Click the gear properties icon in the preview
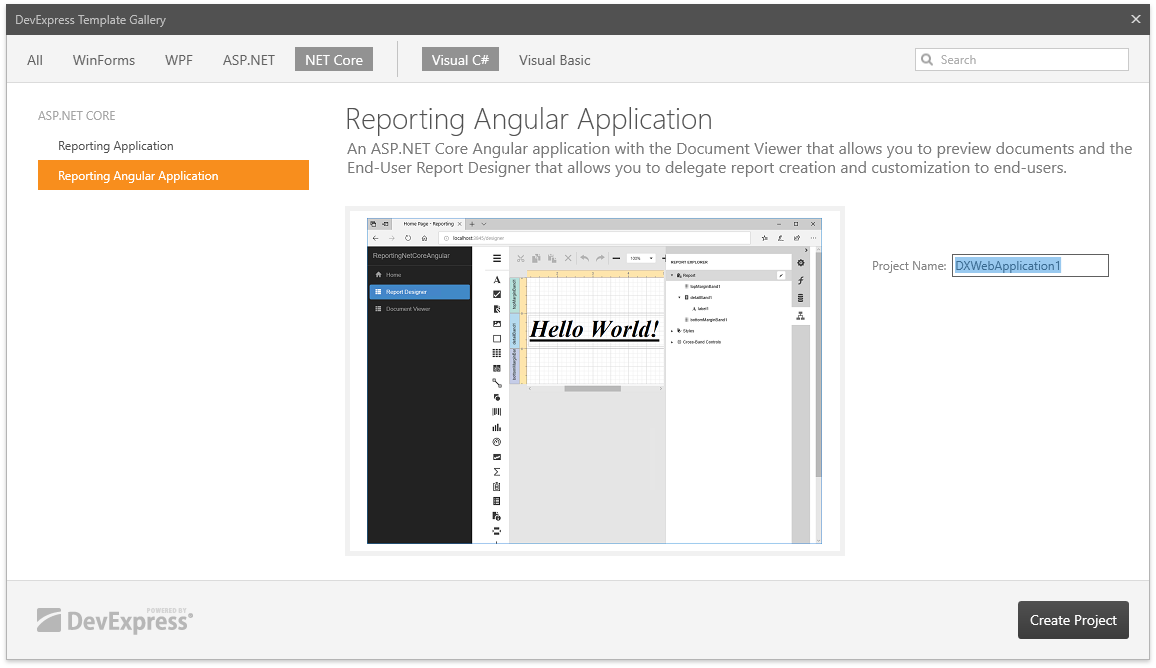 (x=800, y=263)
